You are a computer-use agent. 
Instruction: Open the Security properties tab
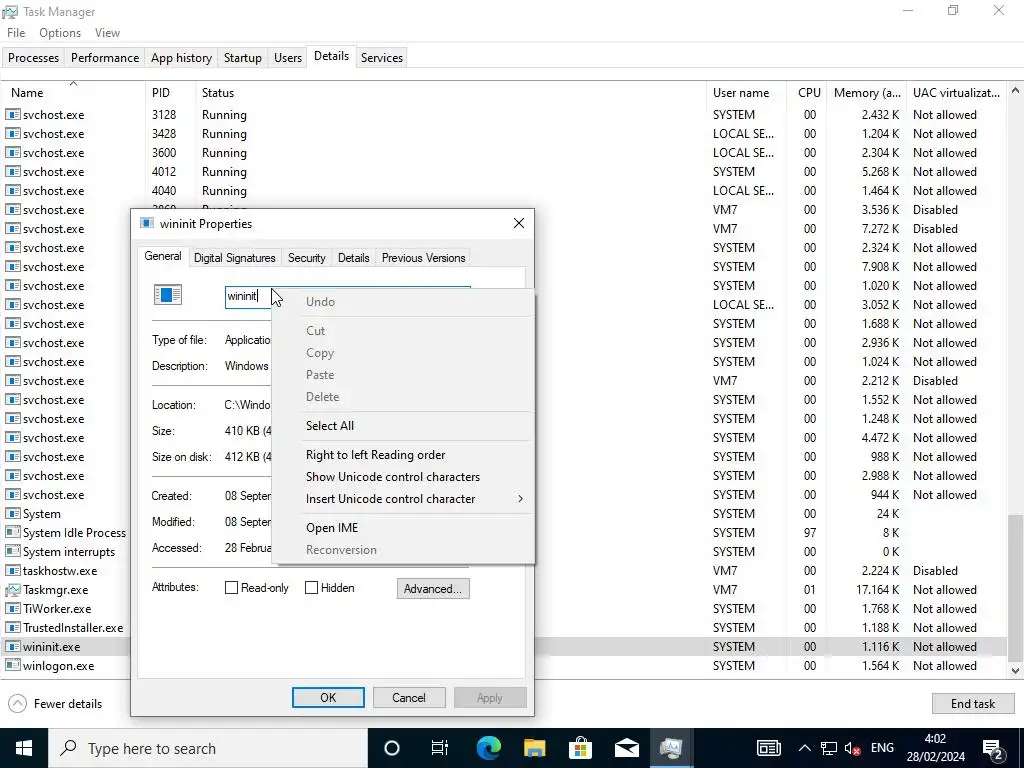pyautogui.click(x=306, y=258)
